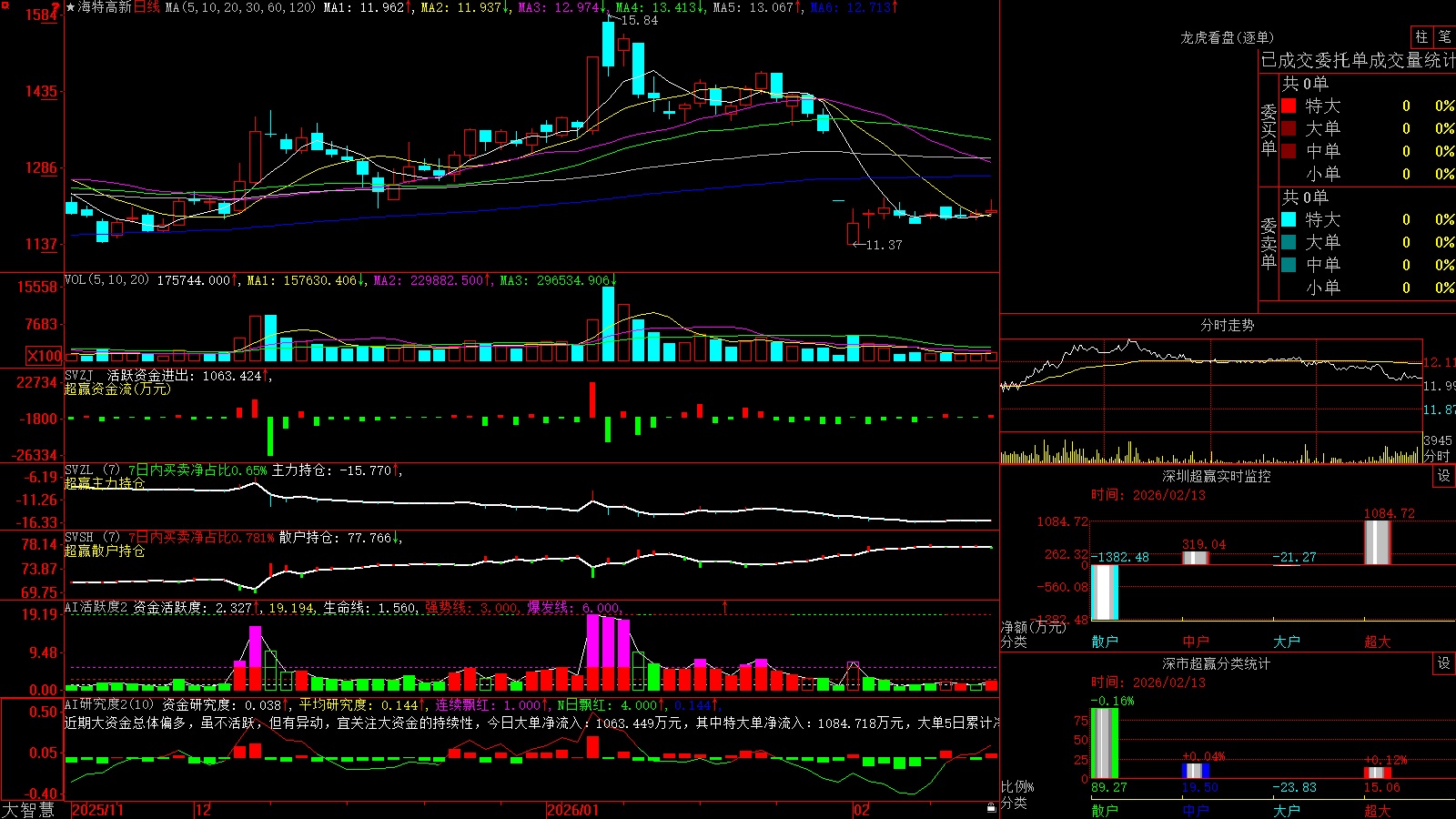Click the red up-arrow marker in AI活跃度 panel
The height and width of the screenshot is (819, 1456).
click(x=725, y=606)
